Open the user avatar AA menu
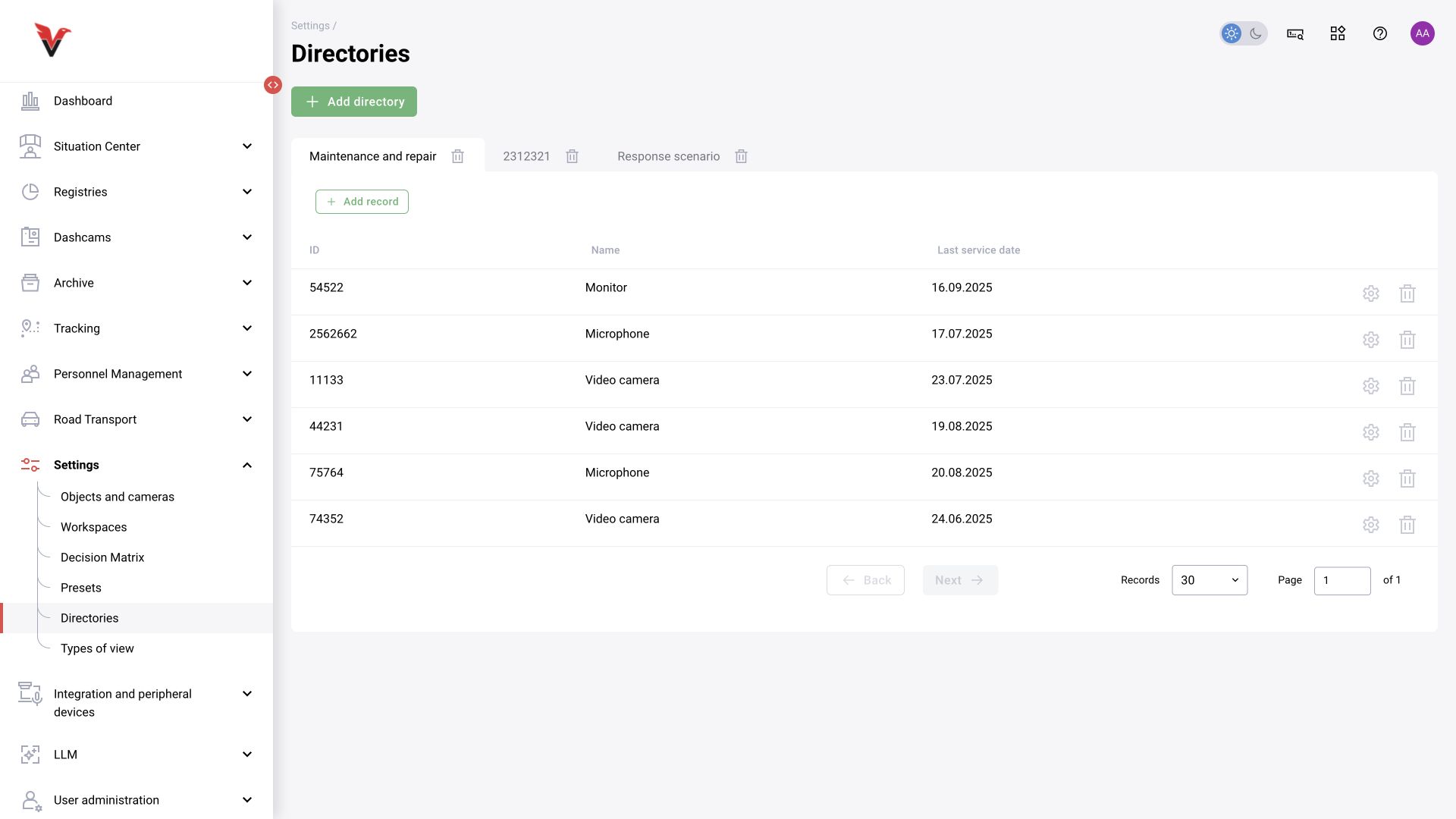 pos(1422,33)
